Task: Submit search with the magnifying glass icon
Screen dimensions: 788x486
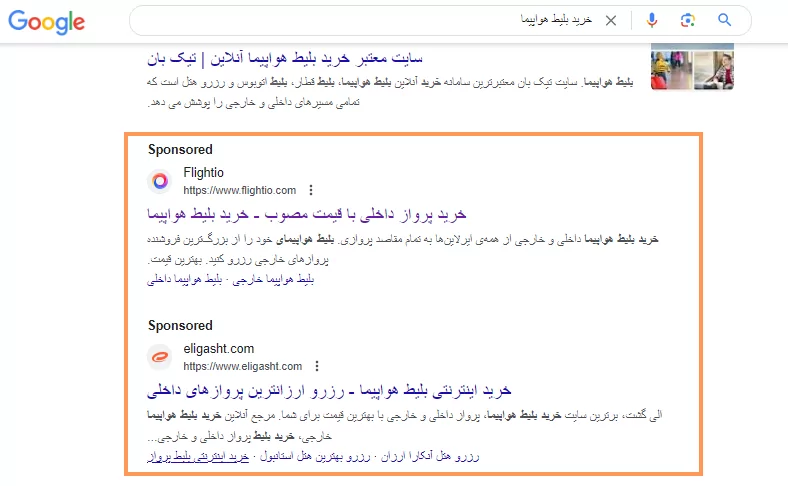Action: click(724, 20)
